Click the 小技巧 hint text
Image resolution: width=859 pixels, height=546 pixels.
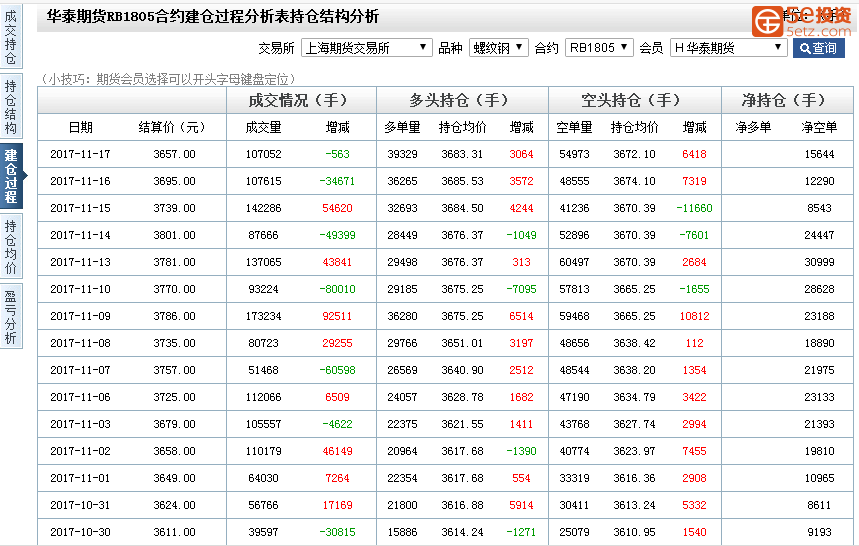pos(168,79)
